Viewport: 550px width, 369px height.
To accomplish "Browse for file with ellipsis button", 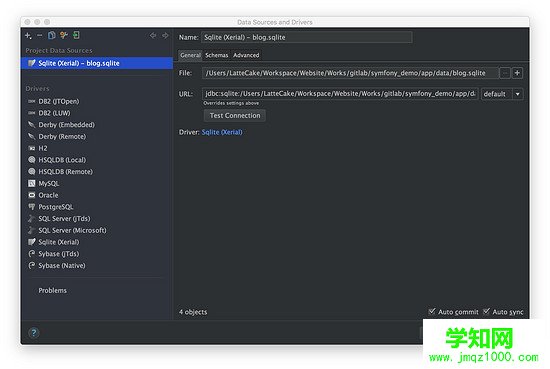I will tap(505, 73).
